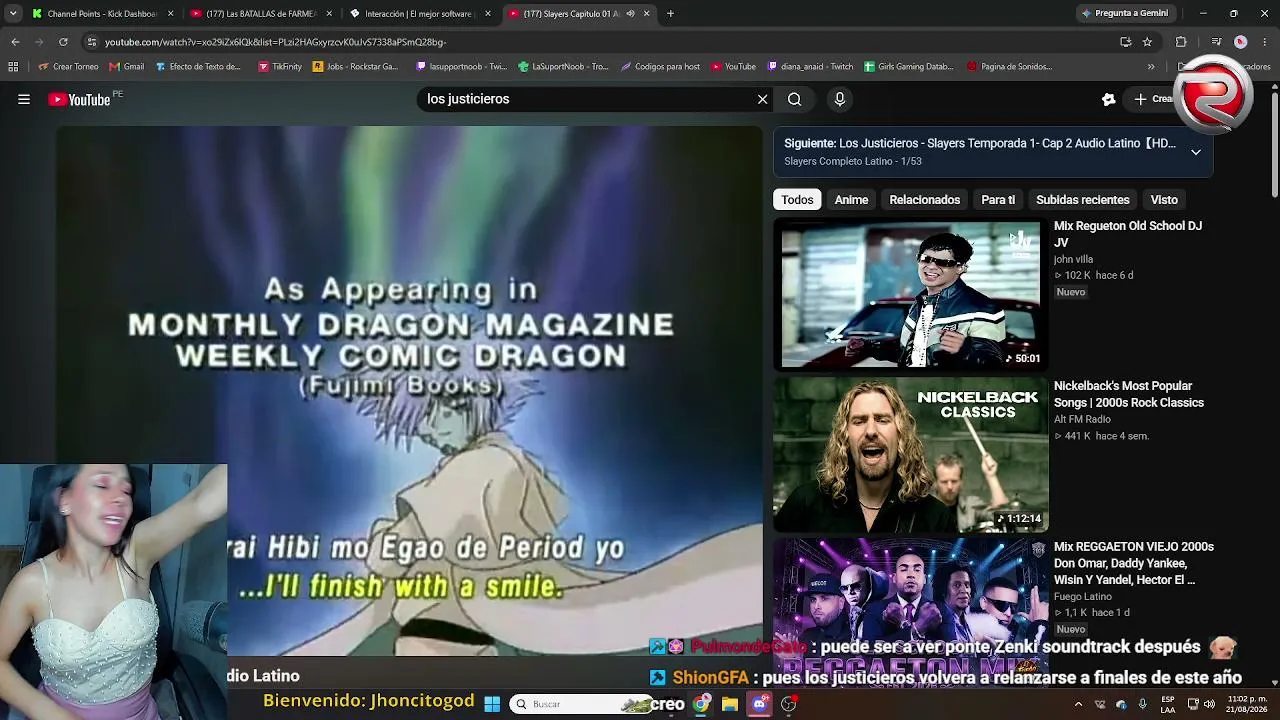Visit the Alt FM Radio channel

click(1082, 419)
